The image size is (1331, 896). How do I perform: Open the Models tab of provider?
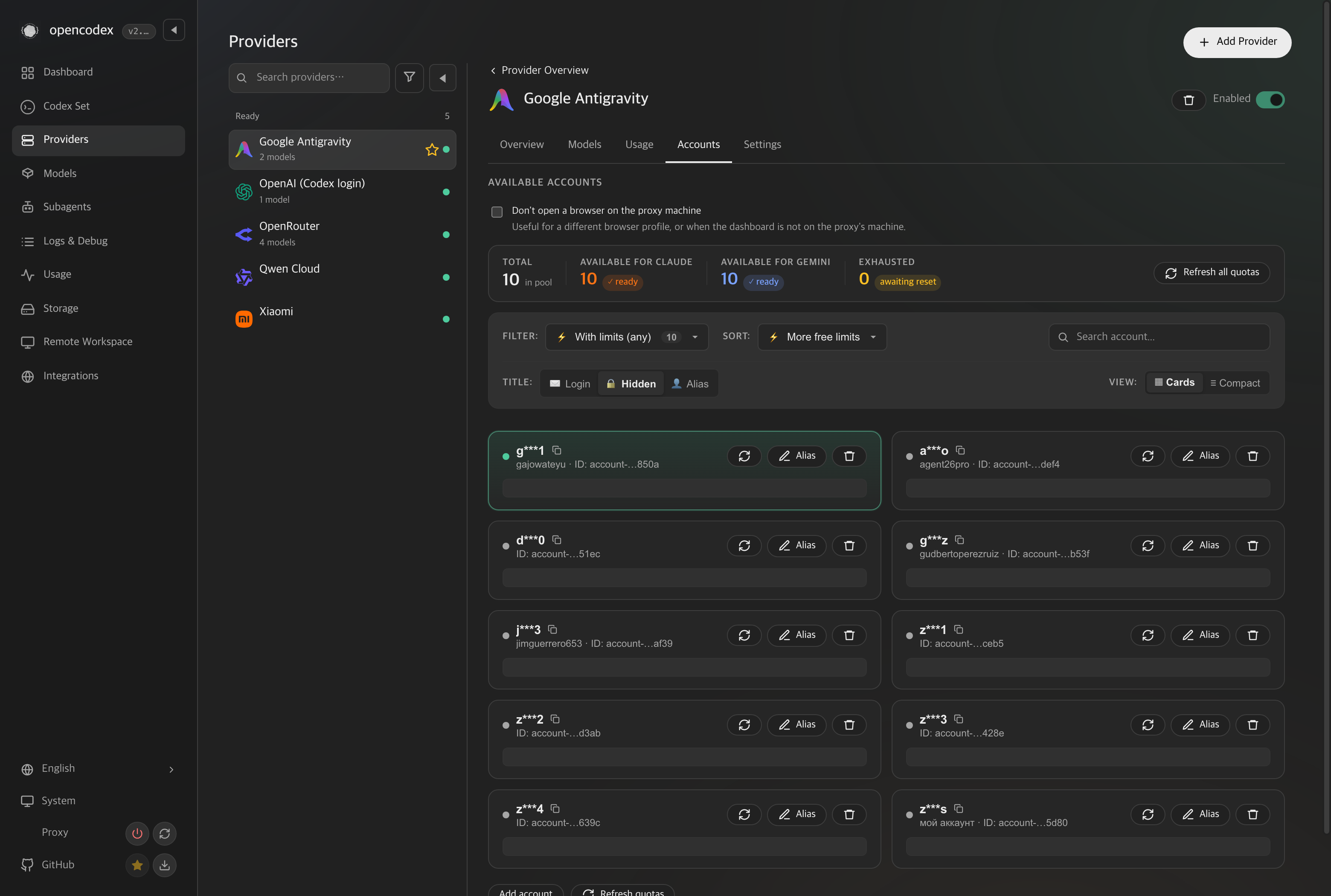[584, 145]
